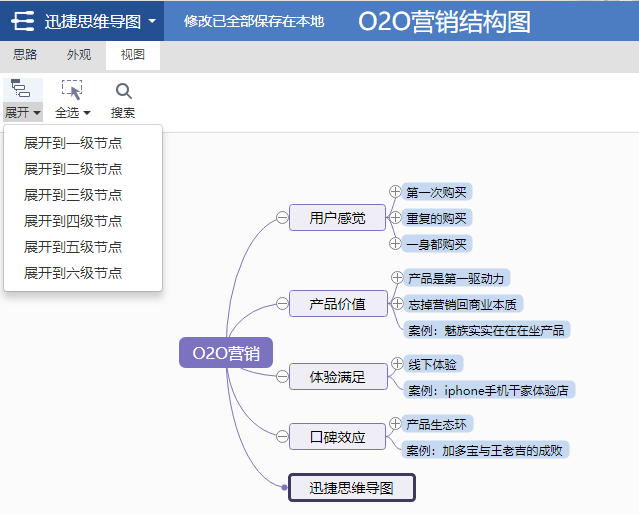Select the 产品价值 node
This screenshot has width=639, height=515.
[x=337, y=304]
